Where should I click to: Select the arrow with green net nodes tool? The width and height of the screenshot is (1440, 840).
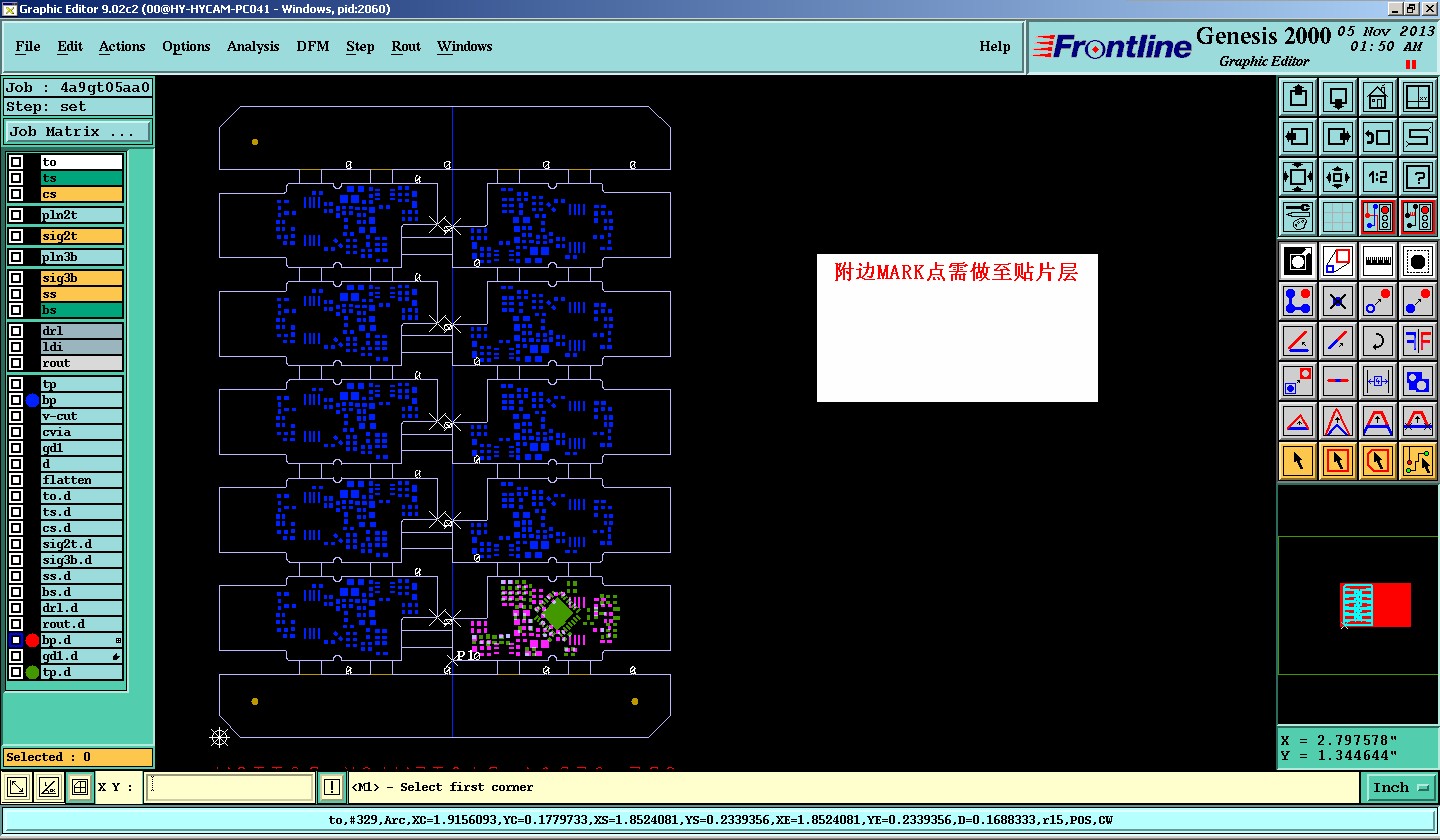pos(1417,461)
